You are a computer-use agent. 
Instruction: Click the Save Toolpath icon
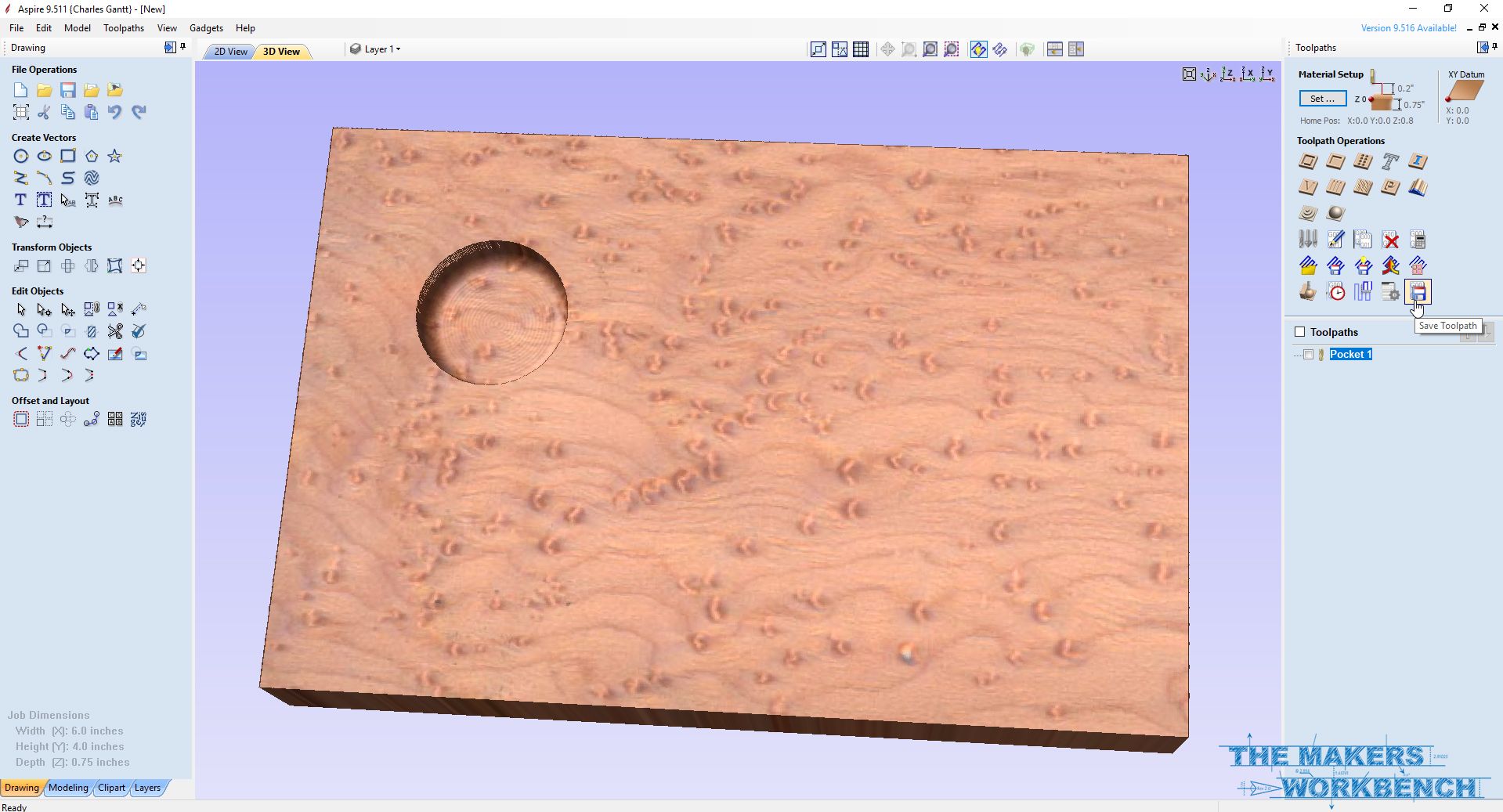tap(1418, 291)
